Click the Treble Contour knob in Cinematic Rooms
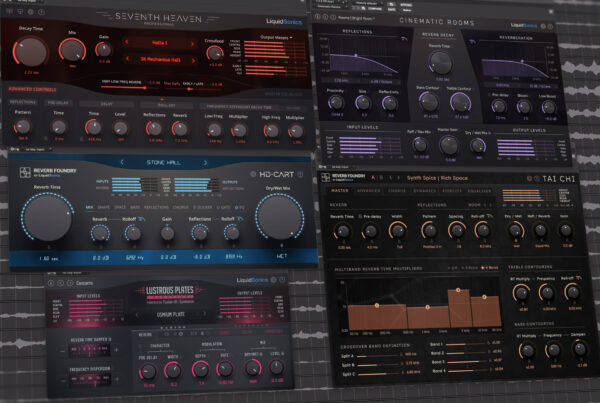Viewport: 600px width, 403px height. (x=460, y=102)
